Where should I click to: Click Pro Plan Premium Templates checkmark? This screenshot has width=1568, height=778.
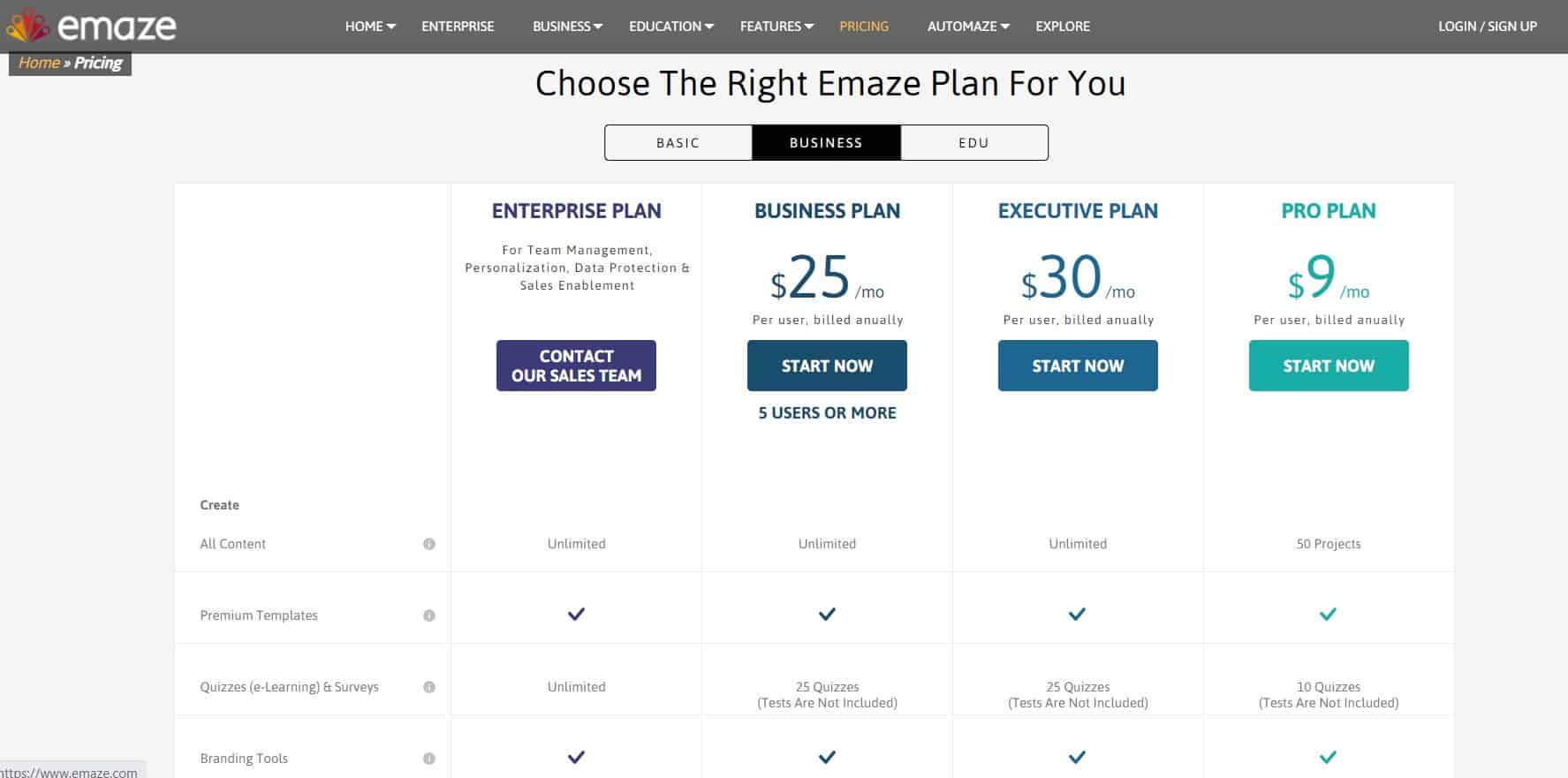coord(1328,614)
